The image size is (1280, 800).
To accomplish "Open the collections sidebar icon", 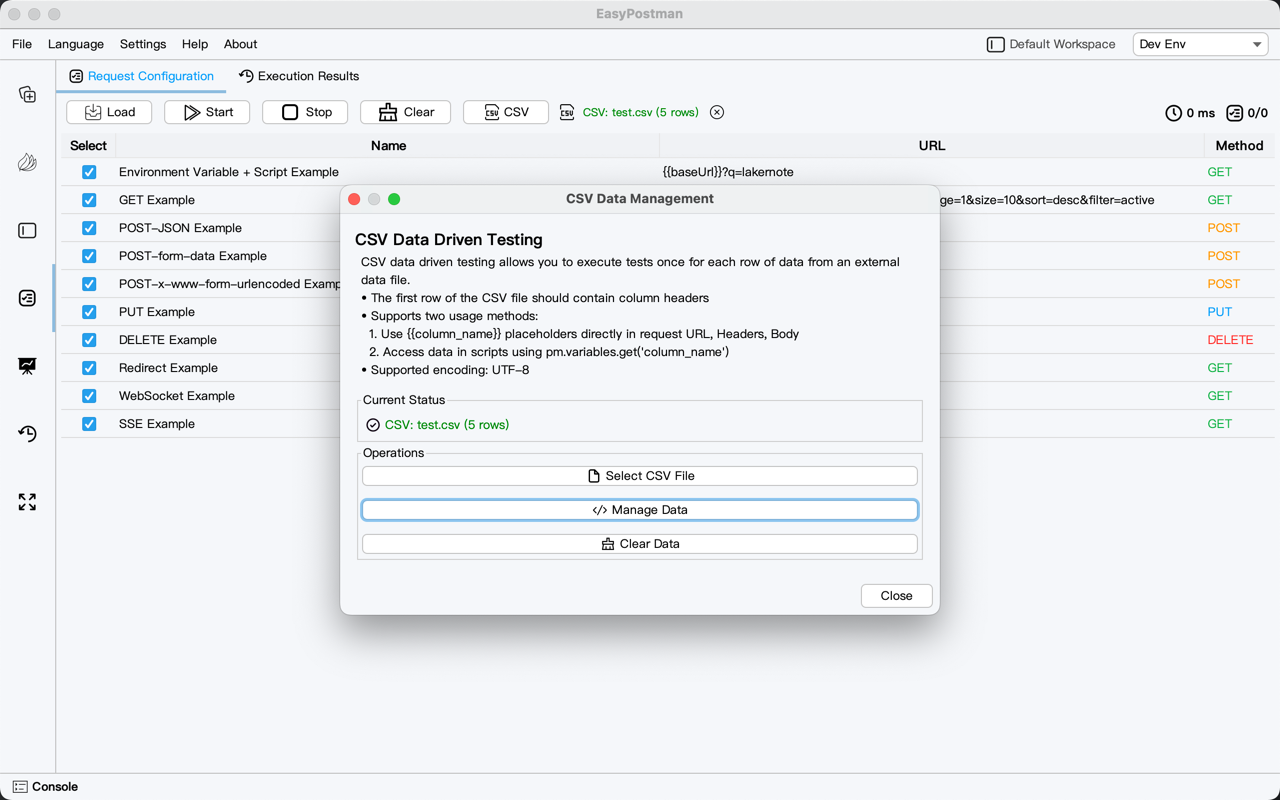I will (27, 94).
